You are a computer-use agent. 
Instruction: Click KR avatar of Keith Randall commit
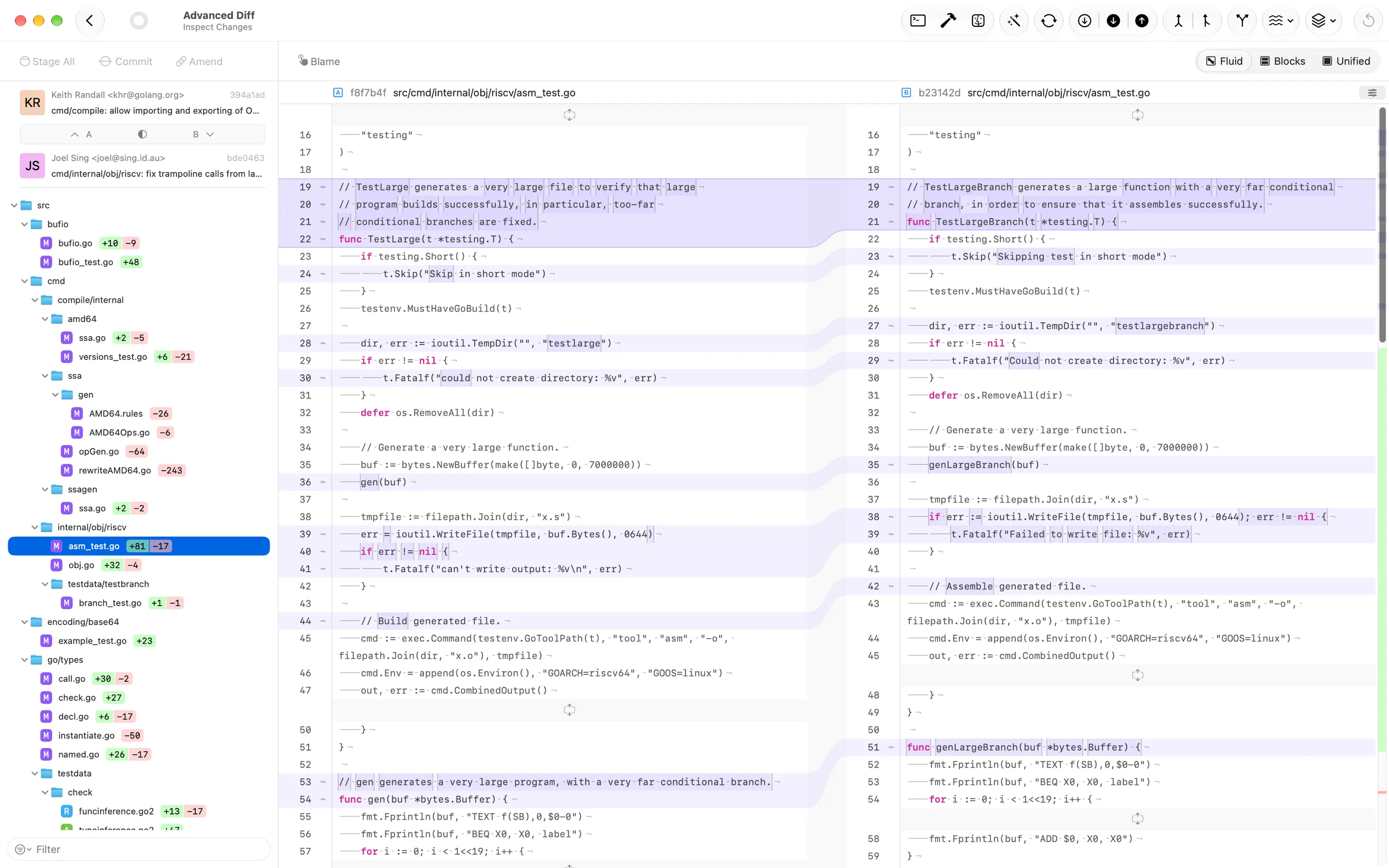tap(32, 103)
